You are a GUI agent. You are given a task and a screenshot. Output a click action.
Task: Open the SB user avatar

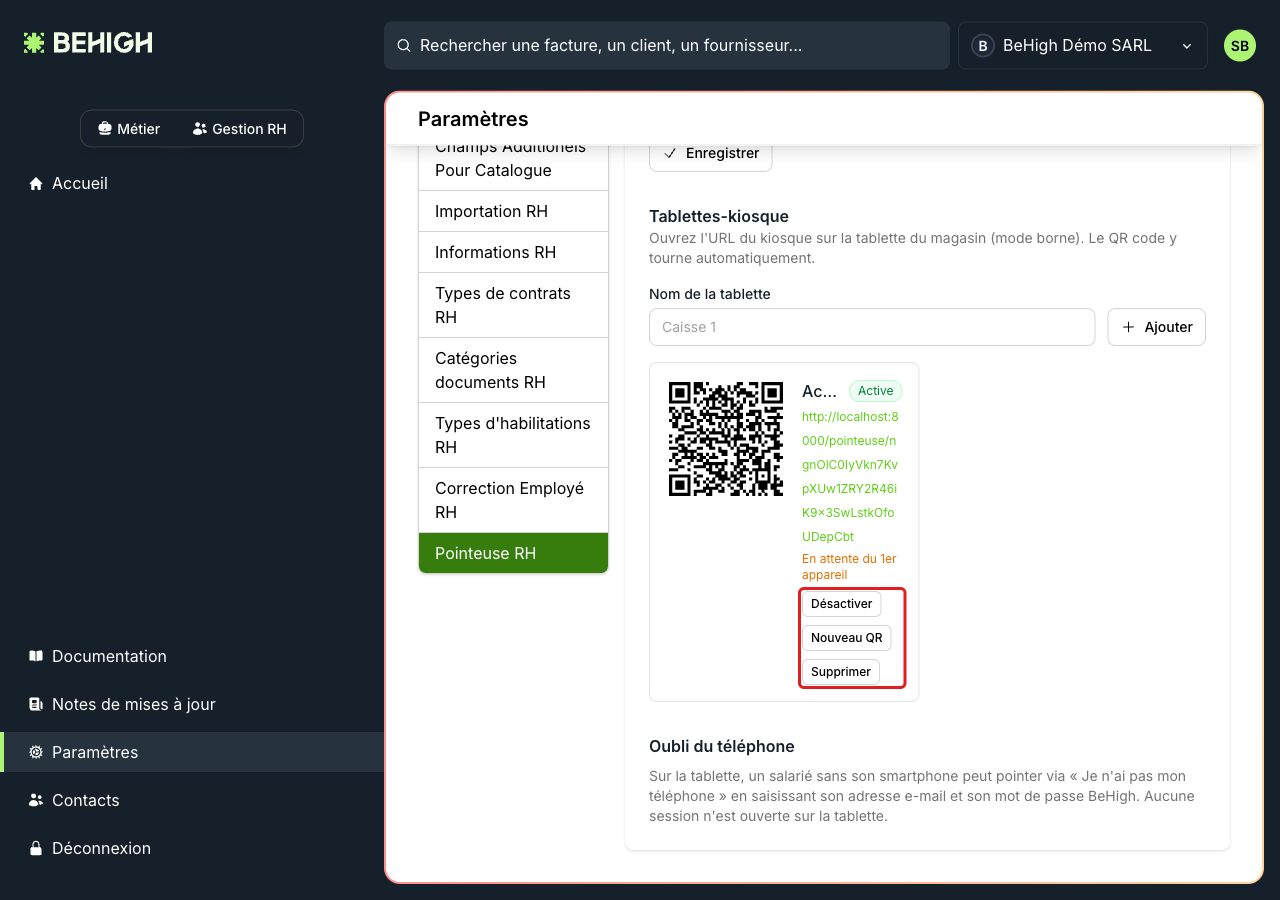1240,46
